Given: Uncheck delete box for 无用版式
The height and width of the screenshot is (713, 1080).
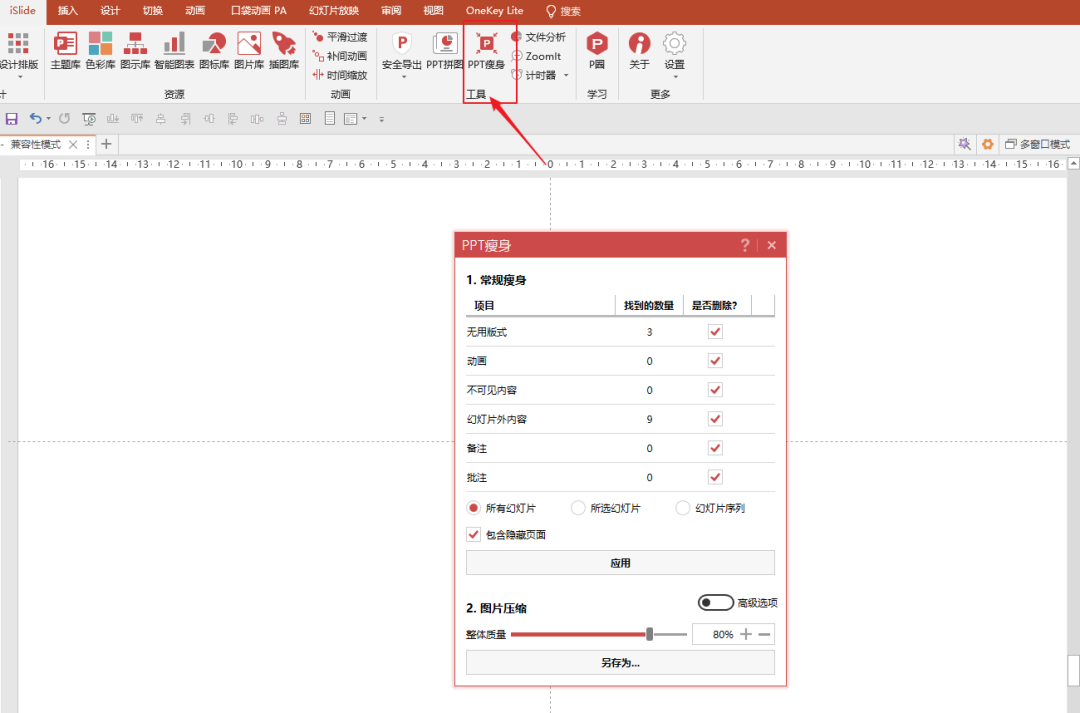Looking at the screenshot, I should pos(715,332).
